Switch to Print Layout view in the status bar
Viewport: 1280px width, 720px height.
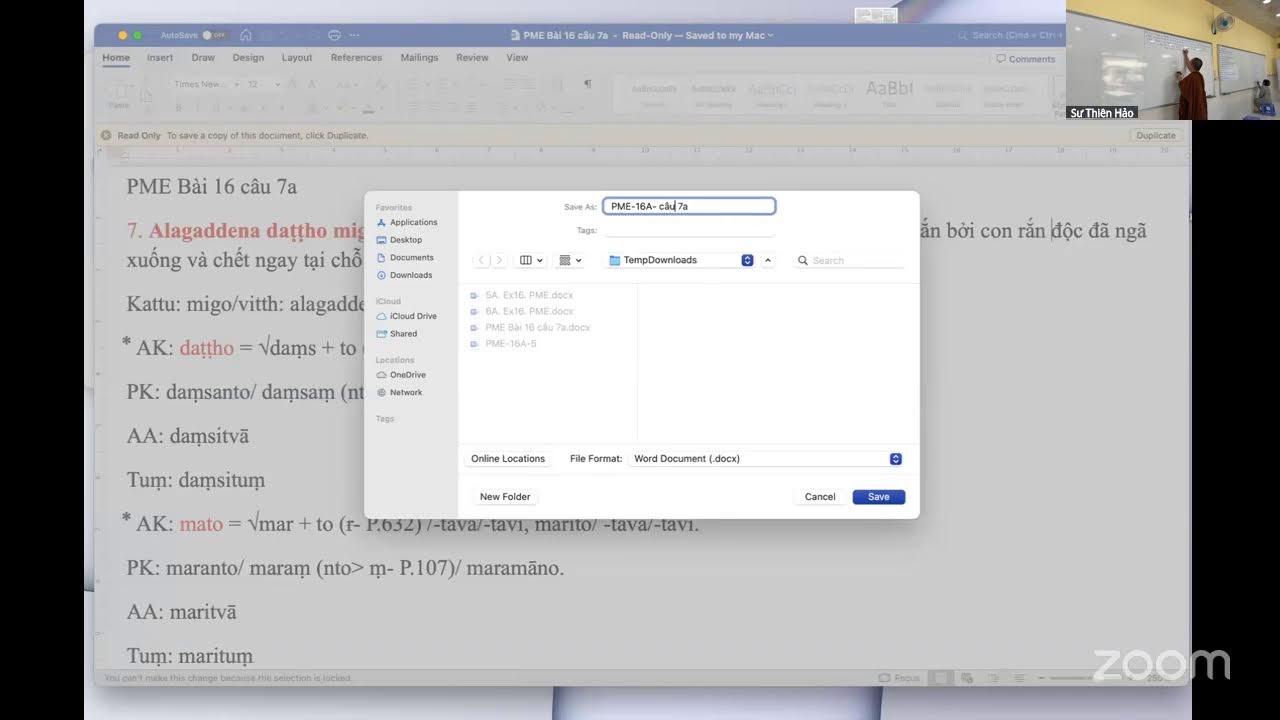tap(940, 677)
